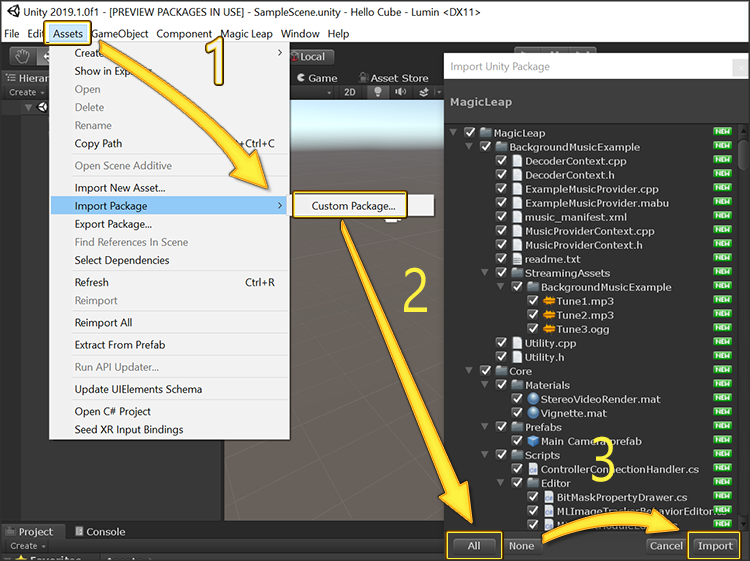Uncheck the Tune2.mp3 checkbox
Screen dimensions: 750x561
click(x=533, y=315)
